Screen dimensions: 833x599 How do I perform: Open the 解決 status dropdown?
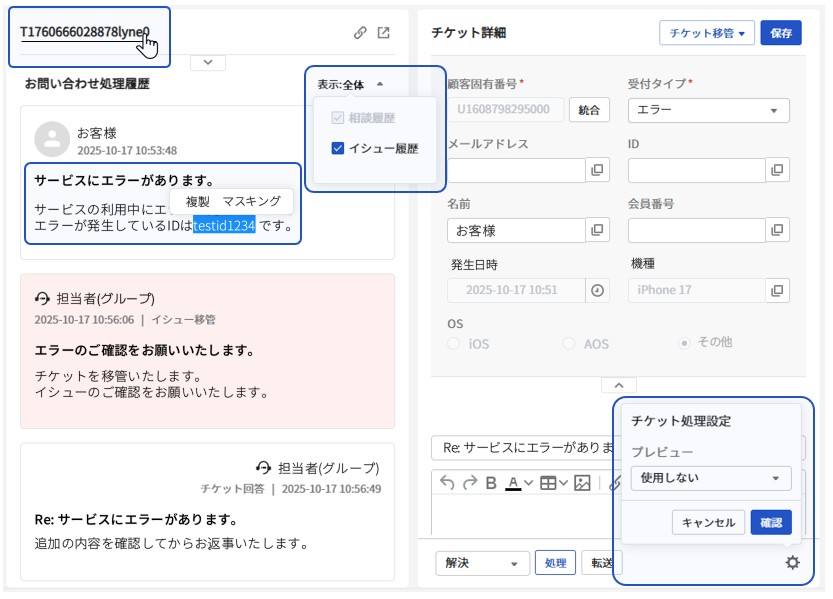tap(482, 563)
